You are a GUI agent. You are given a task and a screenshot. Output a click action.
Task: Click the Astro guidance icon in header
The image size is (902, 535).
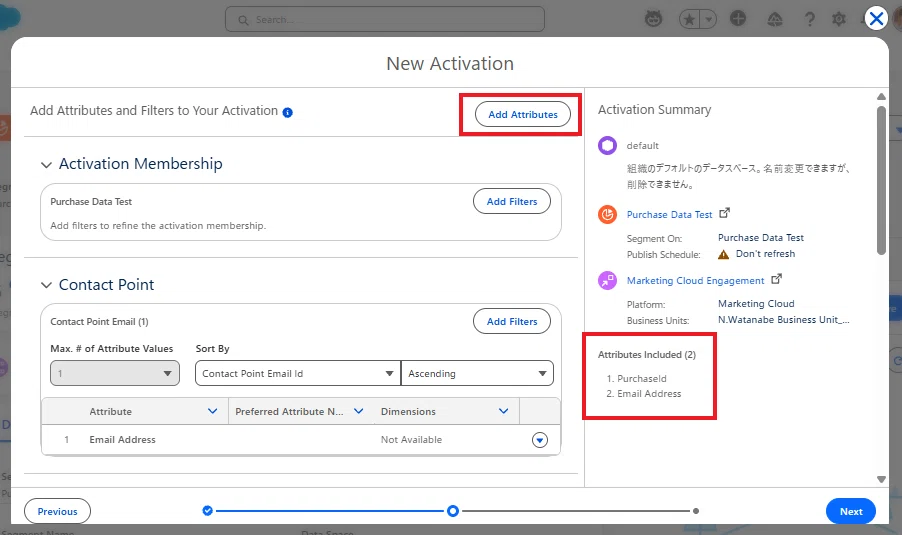(653, 19)
